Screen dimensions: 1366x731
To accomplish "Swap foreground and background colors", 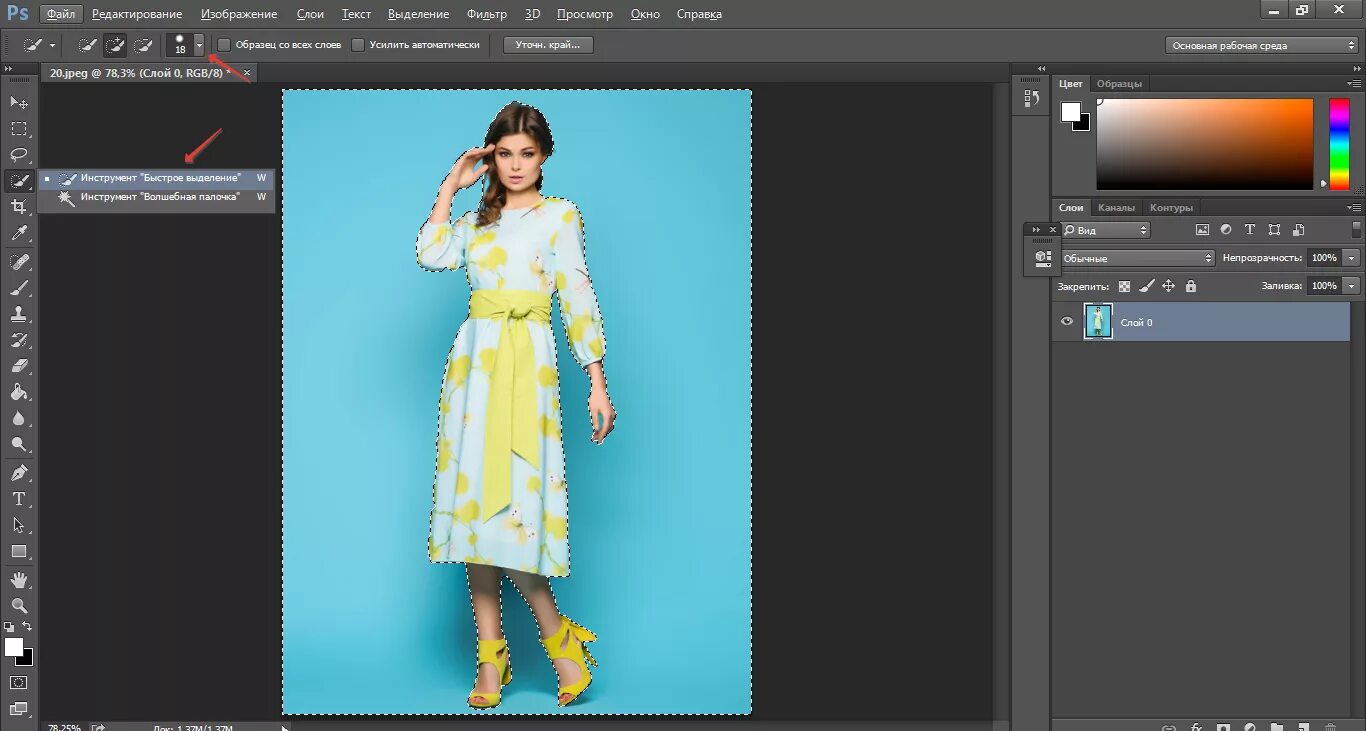I will 27,627.
